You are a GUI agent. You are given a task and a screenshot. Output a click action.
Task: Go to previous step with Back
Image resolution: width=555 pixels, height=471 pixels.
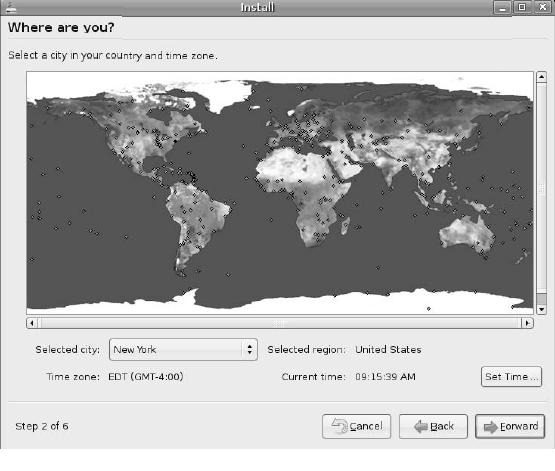point(433,426)
